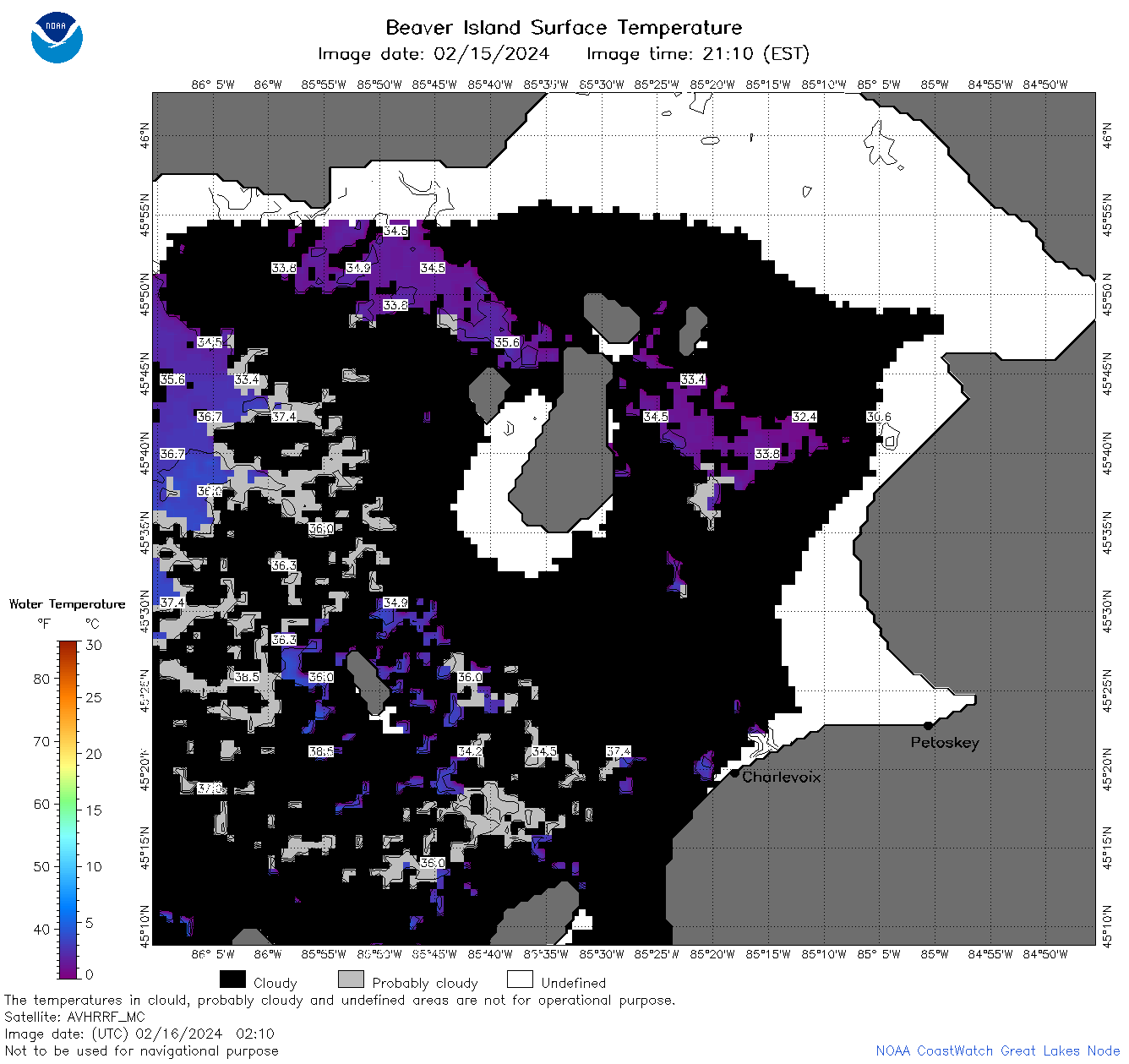The image size is (1129, 1064).
Task: Click the 0 Celsius tick label
Action: tap(90, 974)
